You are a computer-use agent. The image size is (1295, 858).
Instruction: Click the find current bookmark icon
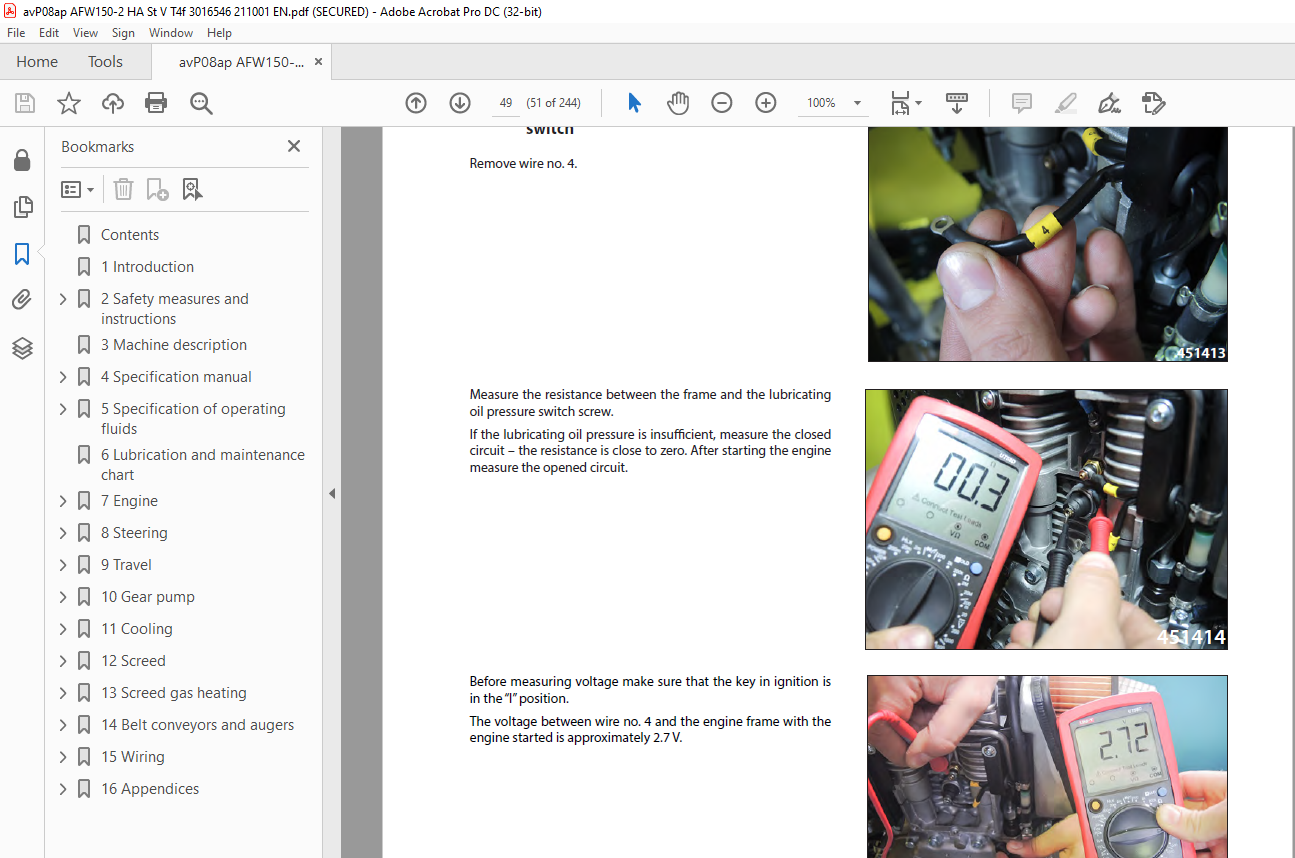pos(193,189)
